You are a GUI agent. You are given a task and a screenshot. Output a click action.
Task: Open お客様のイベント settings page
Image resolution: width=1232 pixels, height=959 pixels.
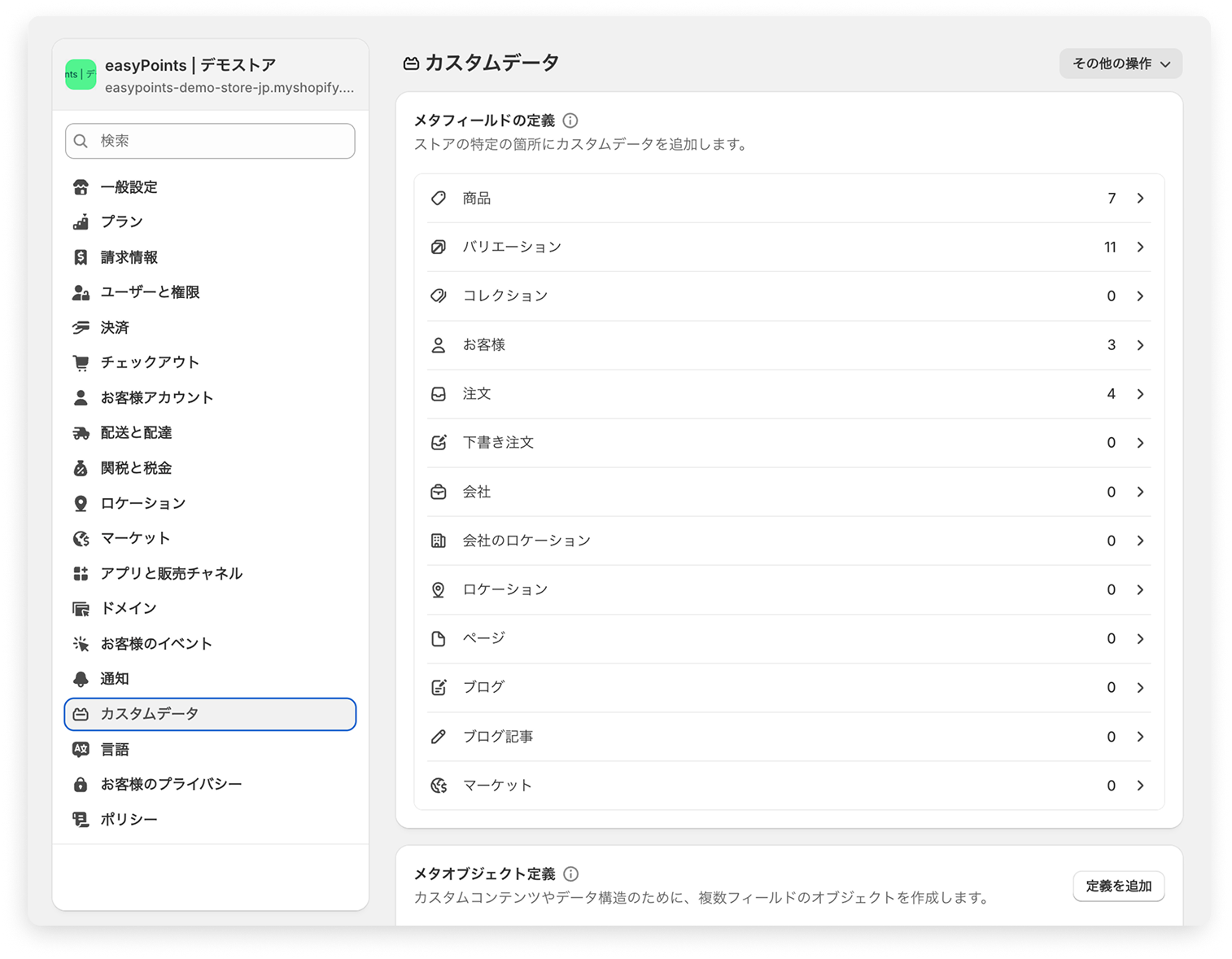[210, 643]
